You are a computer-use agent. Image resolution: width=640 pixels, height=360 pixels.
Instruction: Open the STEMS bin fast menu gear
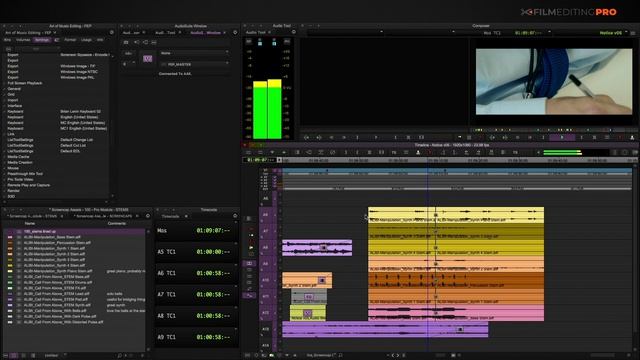click(148, 216)
